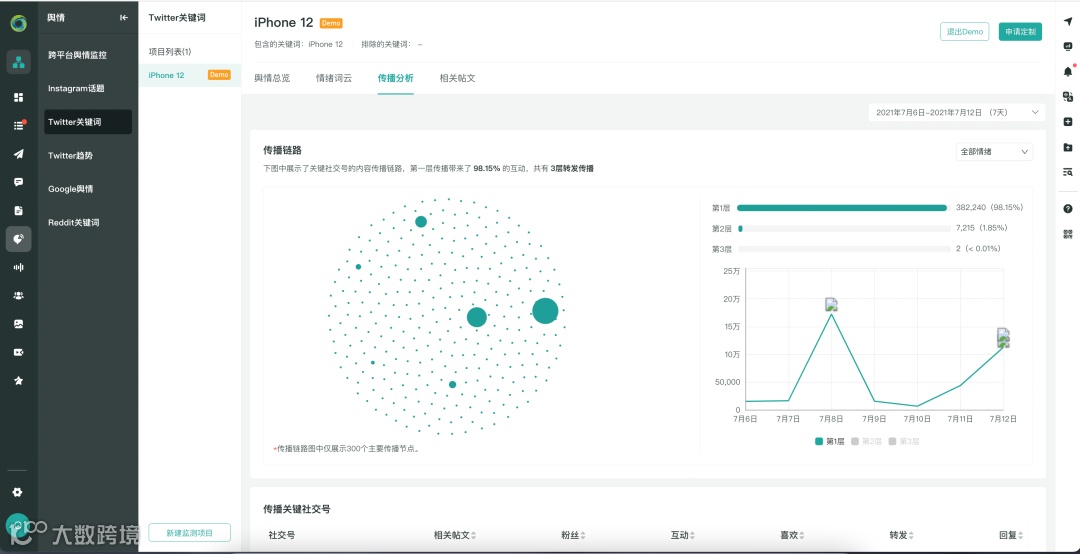Collapse the 舆情 side panel
The width and height of the screenshot is (1080, 554).
124,18
